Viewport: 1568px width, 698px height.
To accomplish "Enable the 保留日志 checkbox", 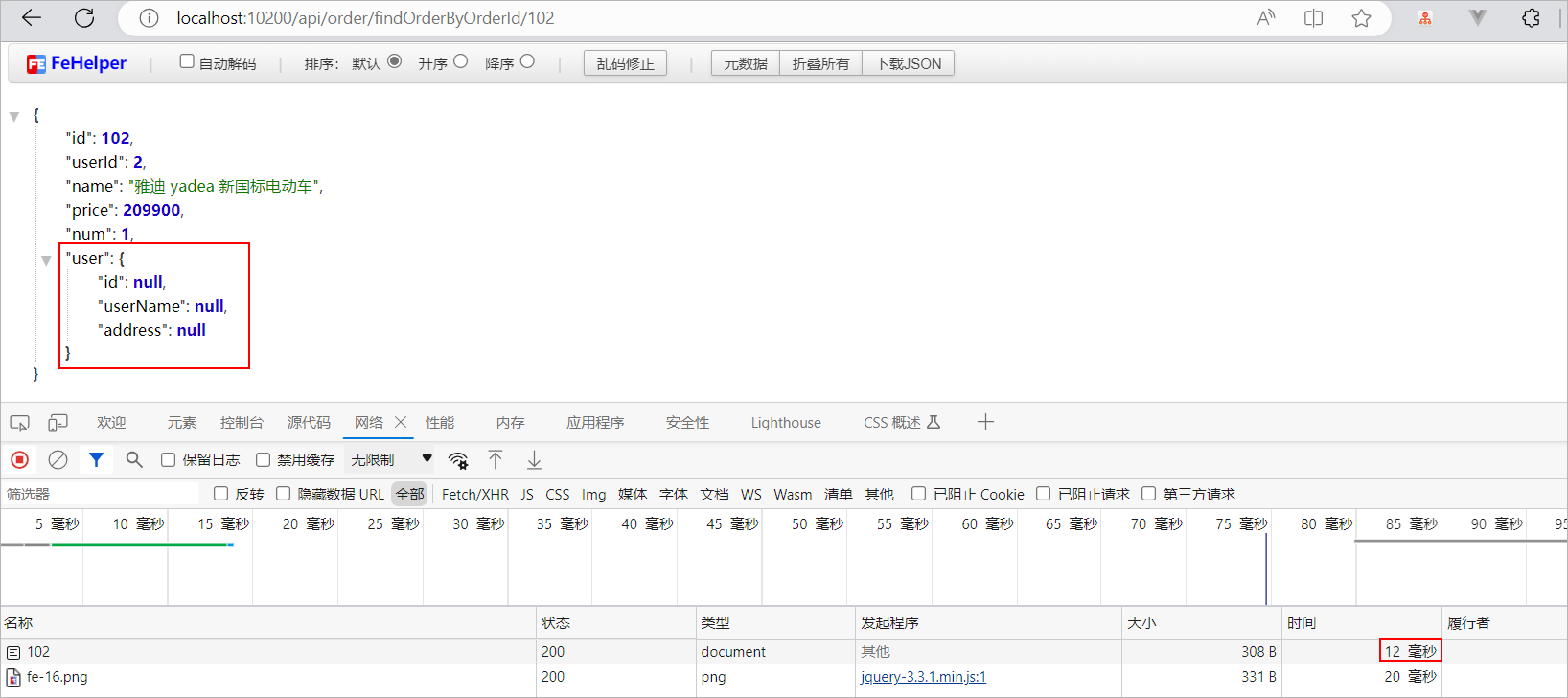I will point(168,460).
